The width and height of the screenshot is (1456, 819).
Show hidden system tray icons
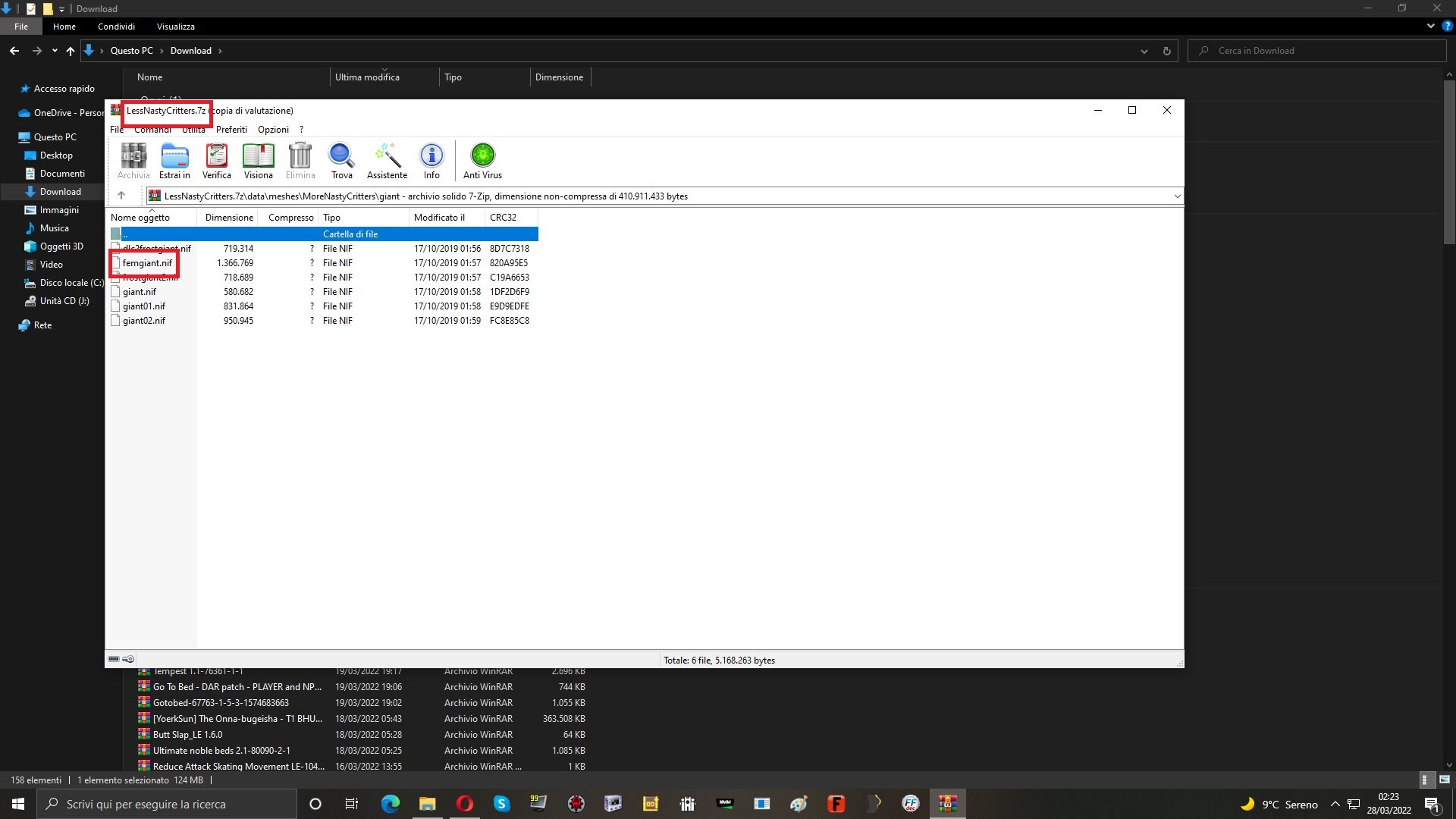(x=1335, y=804)
